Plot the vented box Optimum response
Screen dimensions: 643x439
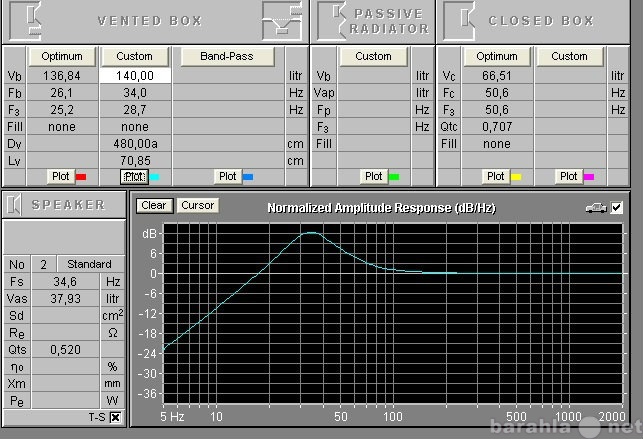pyautogui.click(x=61, y=176)
